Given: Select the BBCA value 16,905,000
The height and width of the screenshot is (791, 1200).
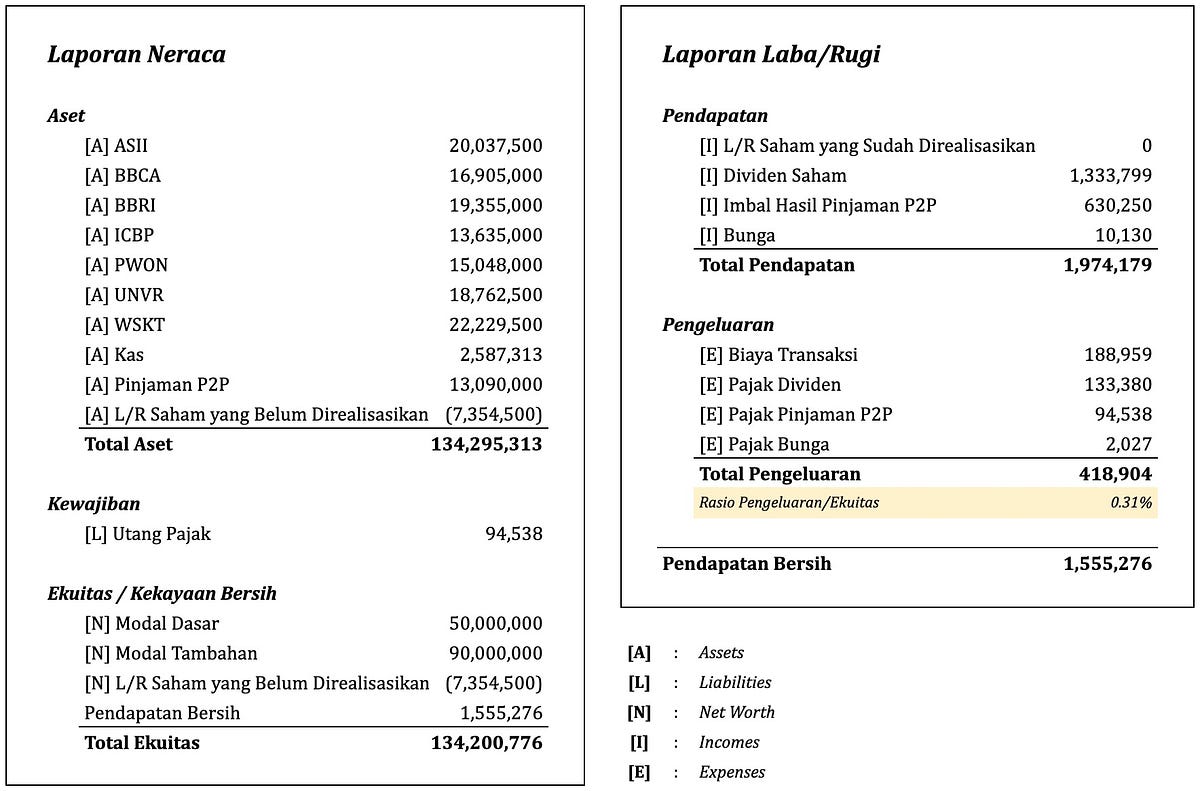Looking at the screenshot, I should tap(496, 176).
